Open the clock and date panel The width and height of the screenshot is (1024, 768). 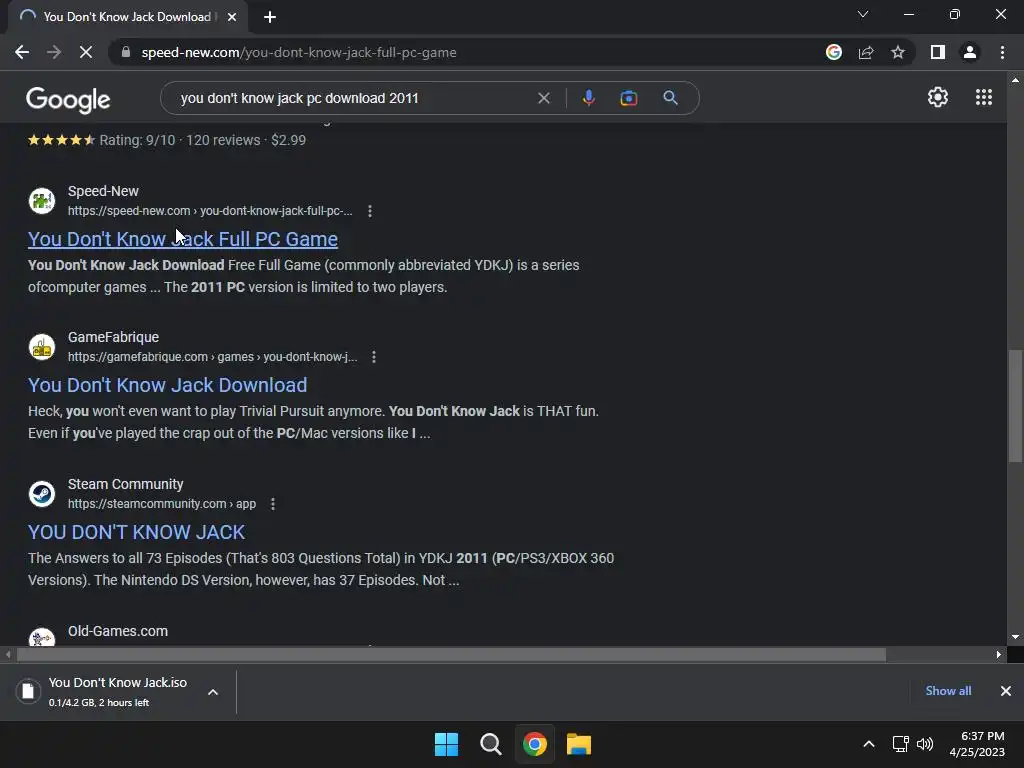tap(977, 744)
